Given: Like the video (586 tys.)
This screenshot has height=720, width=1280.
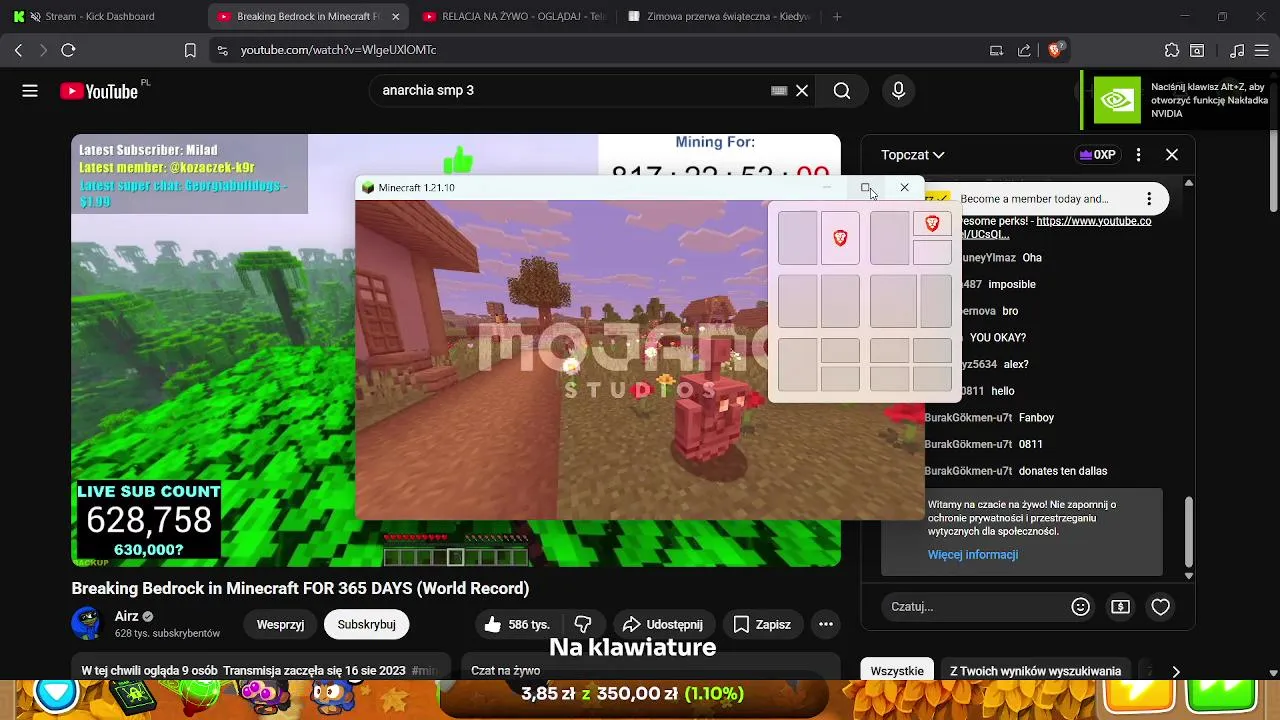Looking at the screenshot, I should tap(517, 624).
